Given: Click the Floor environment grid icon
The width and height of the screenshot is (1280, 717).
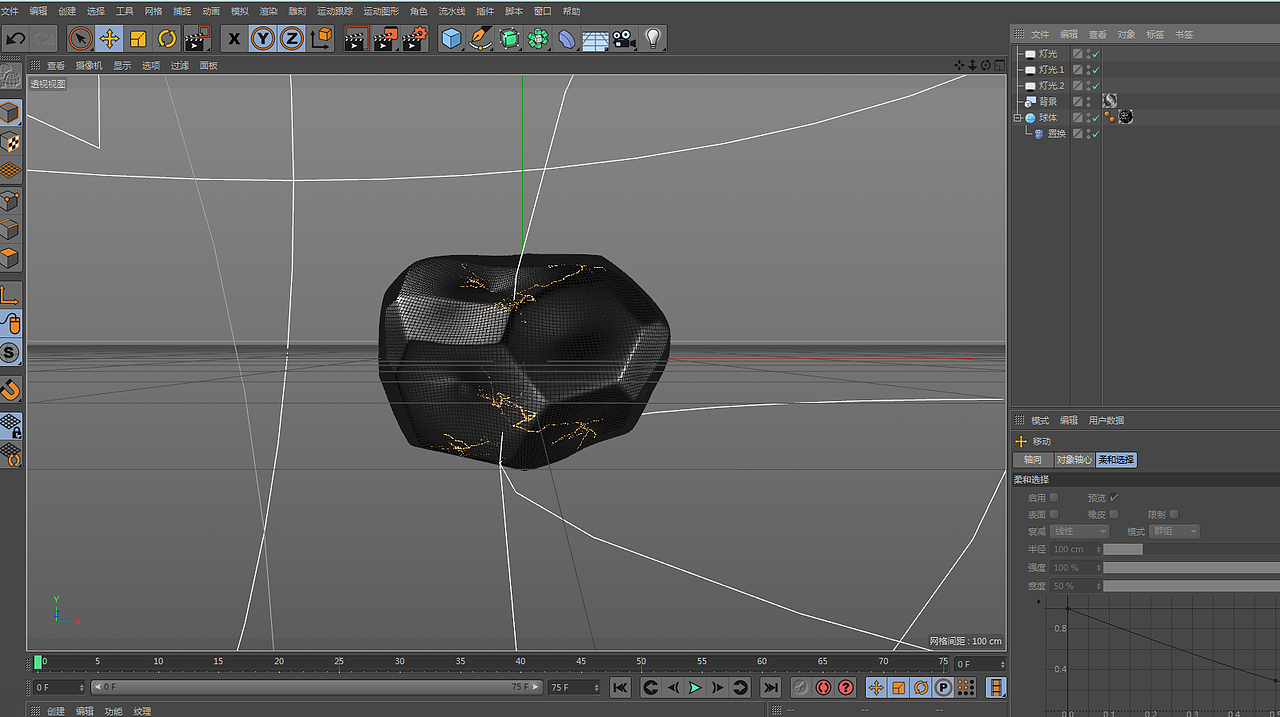Looking at the screenshot, I should [x=596, y=40].
